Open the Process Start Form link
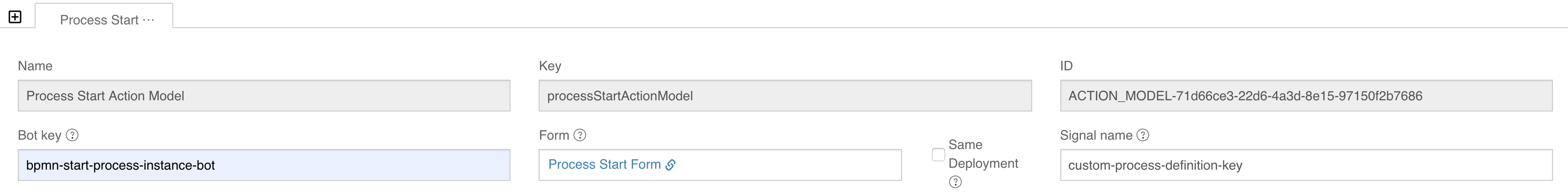1568x194 pixels. tap(604, 165)
